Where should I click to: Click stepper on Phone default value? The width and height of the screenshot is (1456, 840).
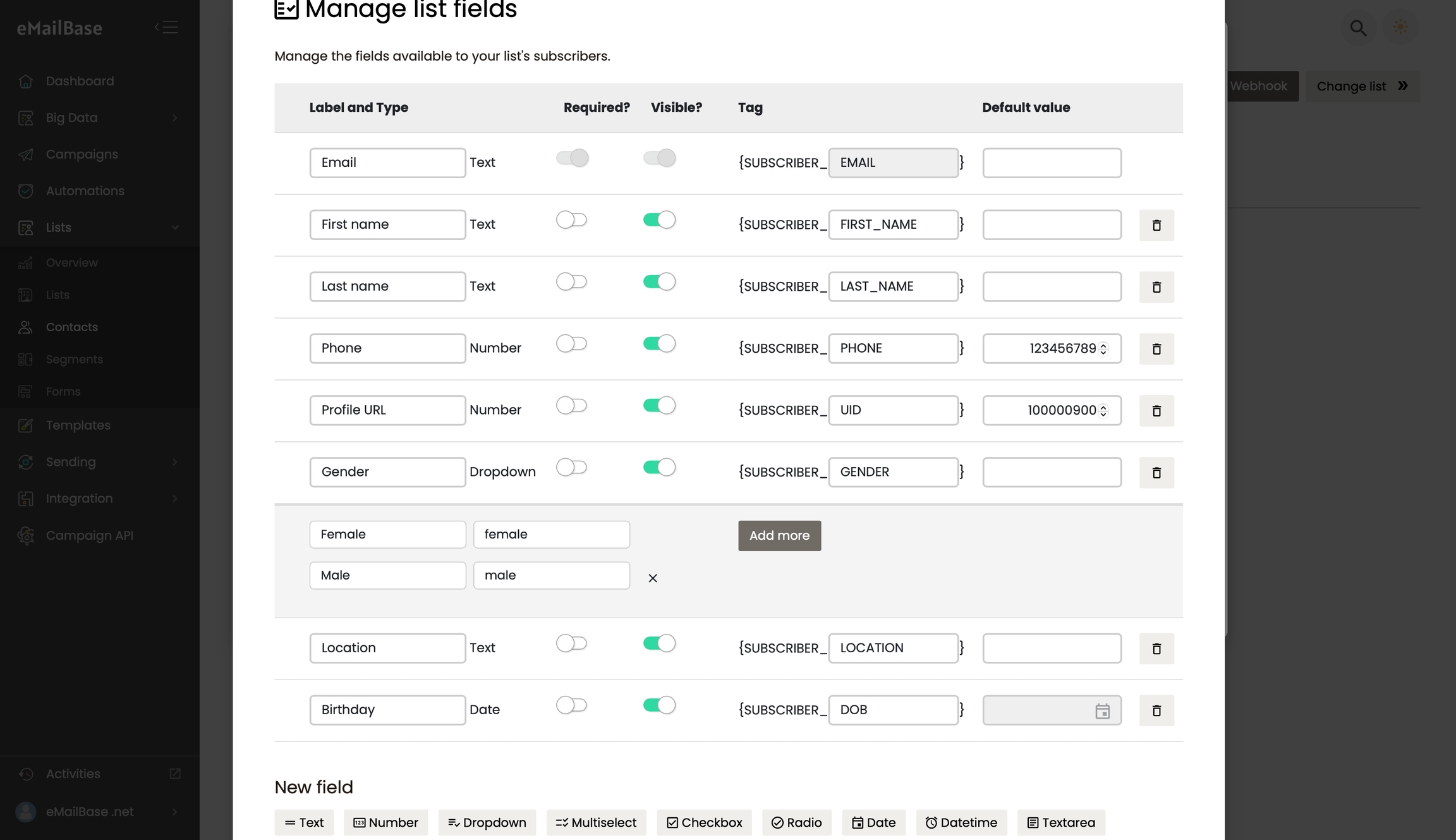[x=1103, y=348]
